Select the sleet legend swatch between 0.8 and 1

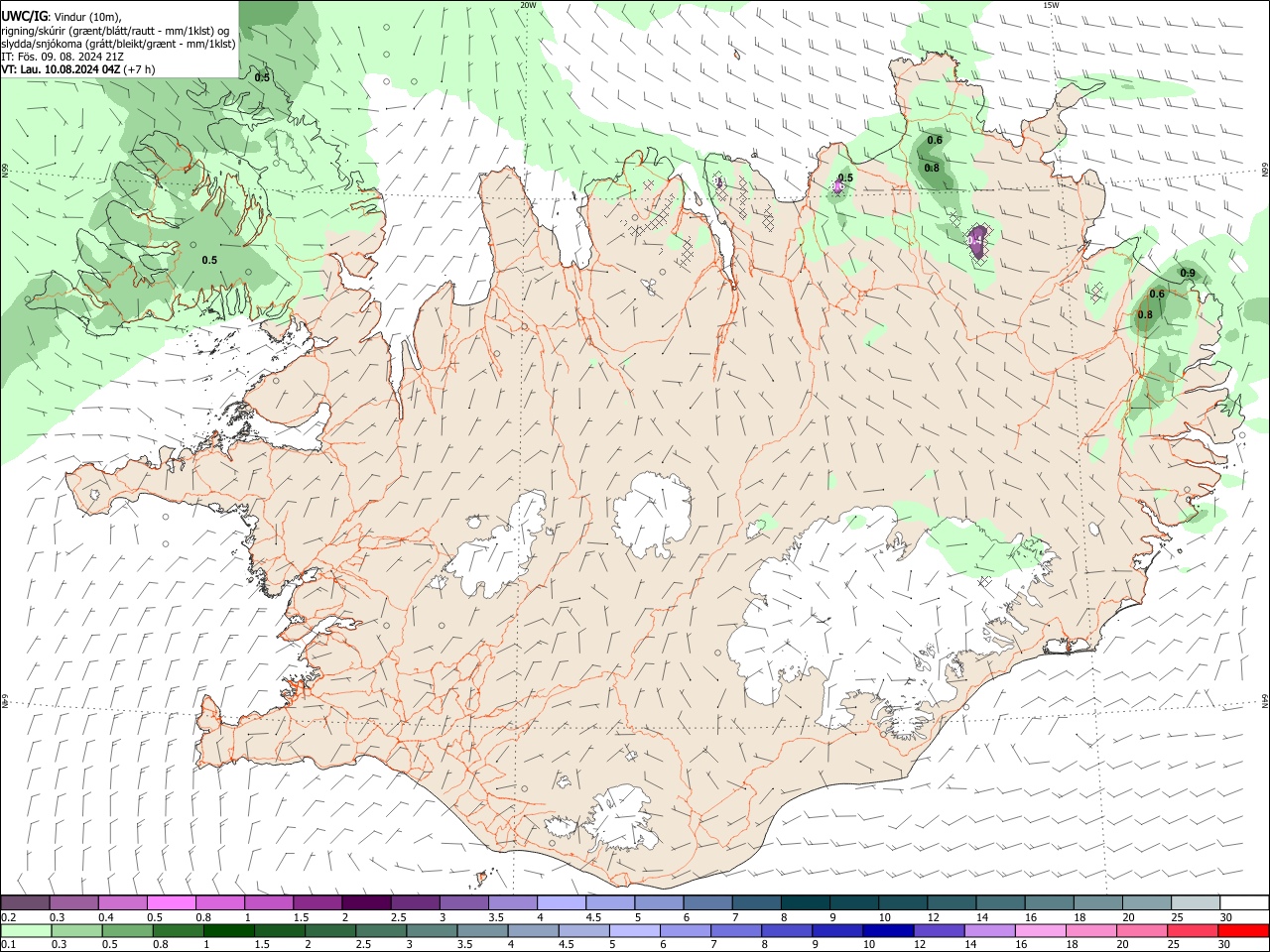point(219,903)
